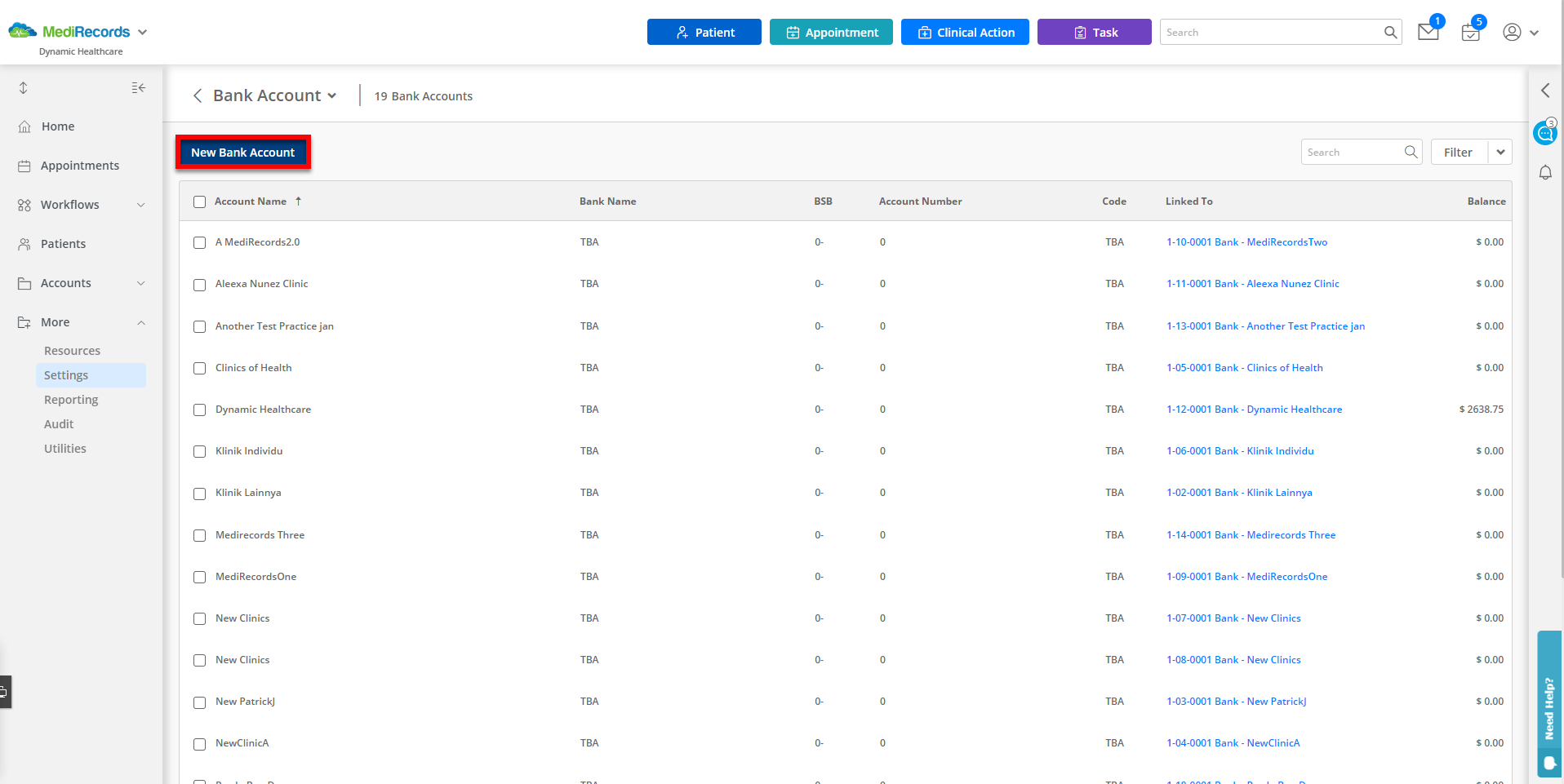Click the Patients people icon in sidebar
The height and width of the screenshot is (784, 1564).
[24, 244]
